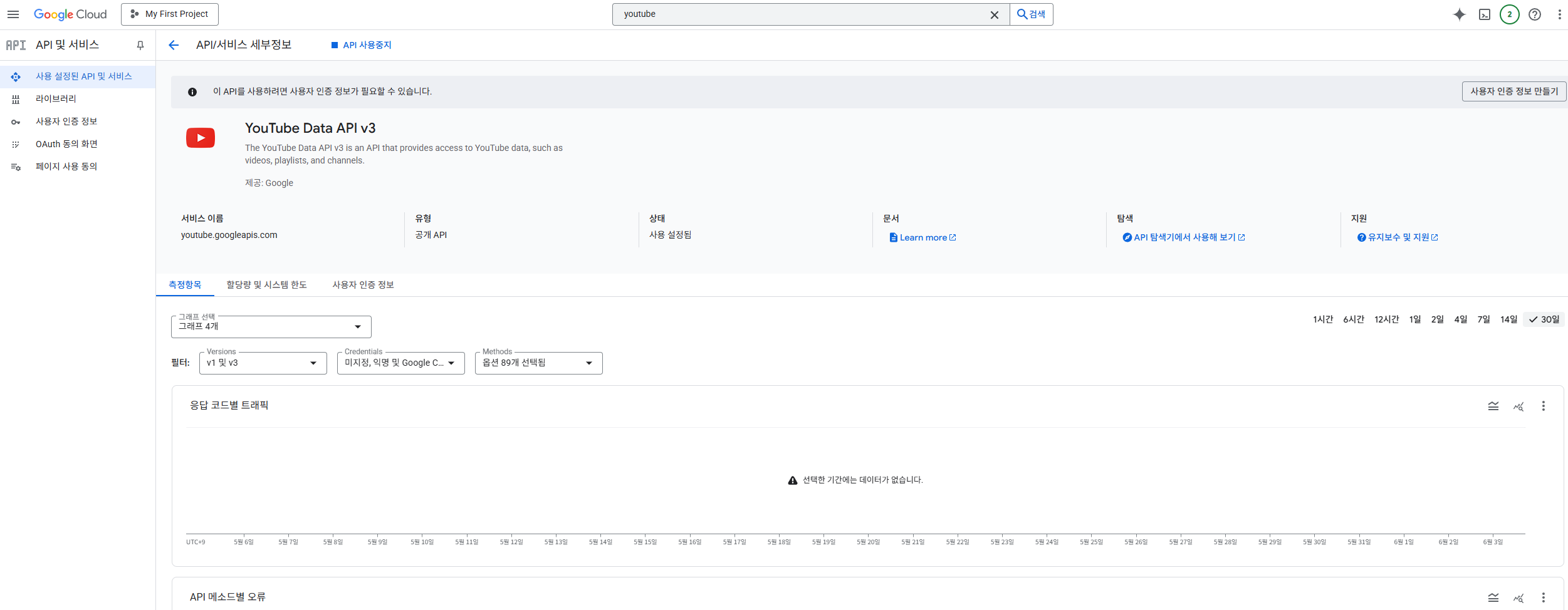Switch to 할당량 및 시스템 한도 tab
This screenshot has height=610, width=1568.
(266, 285)
